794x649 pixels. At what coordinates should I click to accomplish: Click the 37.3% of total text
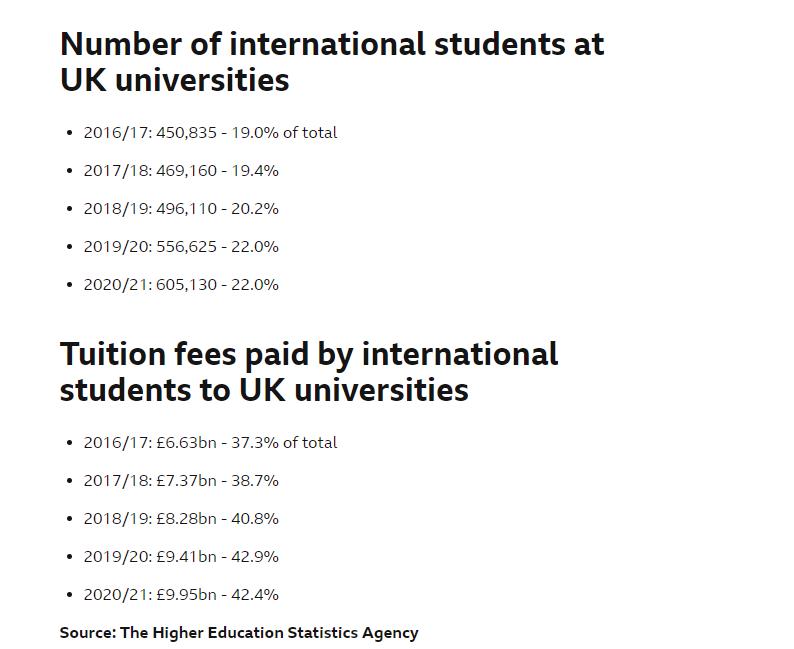[x=284, y=443]
